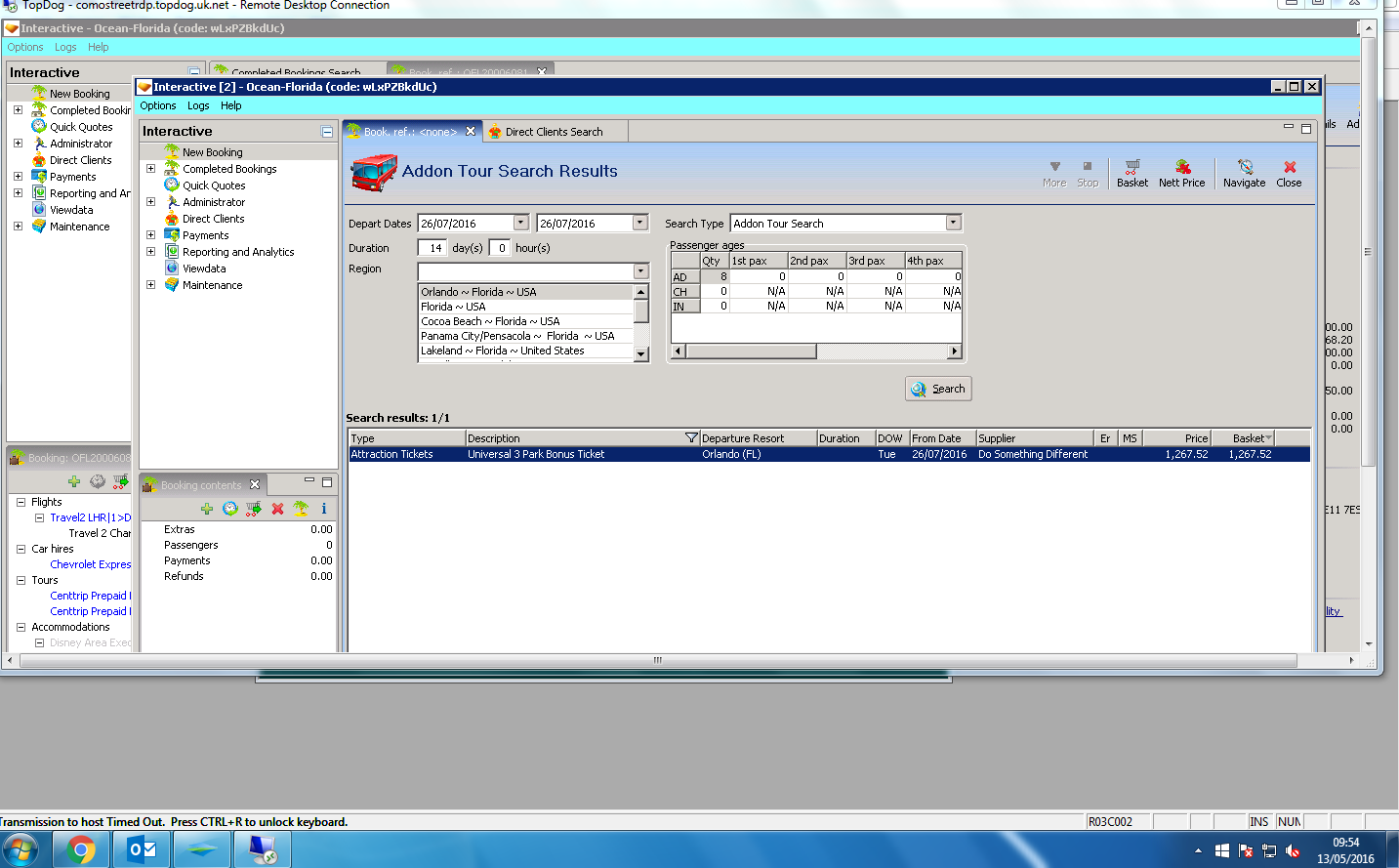Open Help menu in Interactive [2] window
Screen dimensions: 1399x868
coord(230,105)
